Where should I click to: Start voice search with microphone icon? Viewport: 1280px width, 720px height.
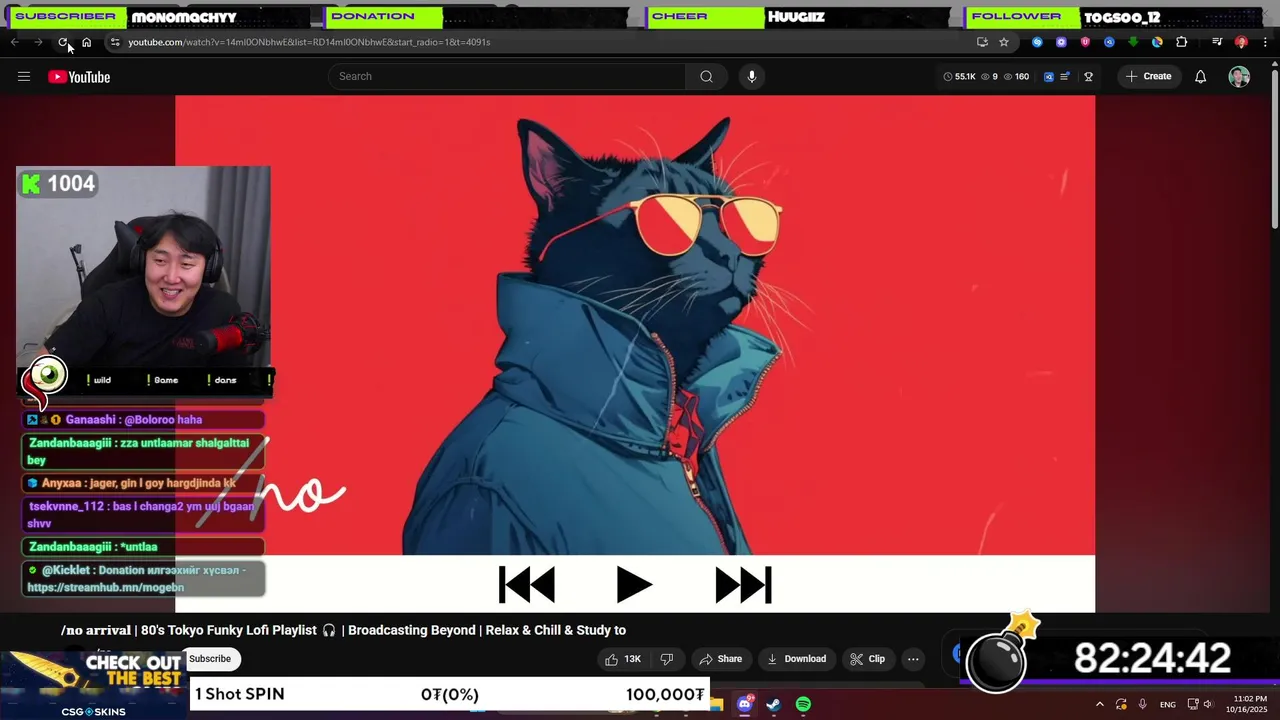pyautogui.click(x=752, y=77)
